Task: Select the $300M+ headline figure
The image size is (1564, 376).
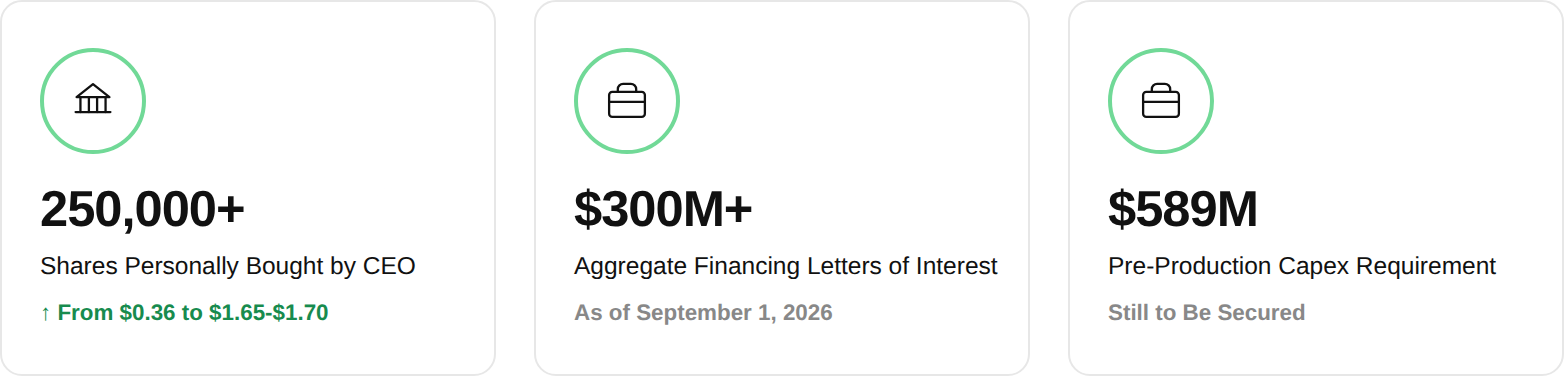Action: pyautogui.click(x=663, y=209)
